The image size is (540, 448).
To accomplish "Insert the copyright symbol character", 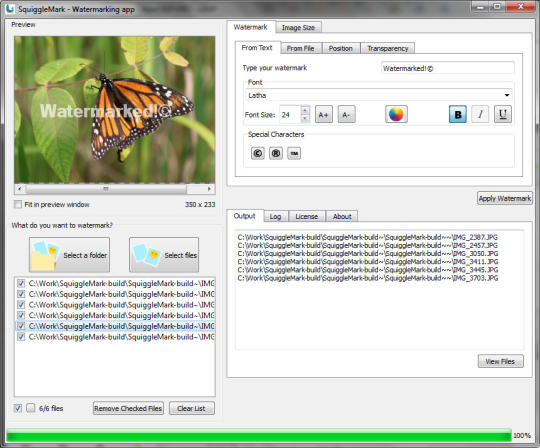I will 258,153.
